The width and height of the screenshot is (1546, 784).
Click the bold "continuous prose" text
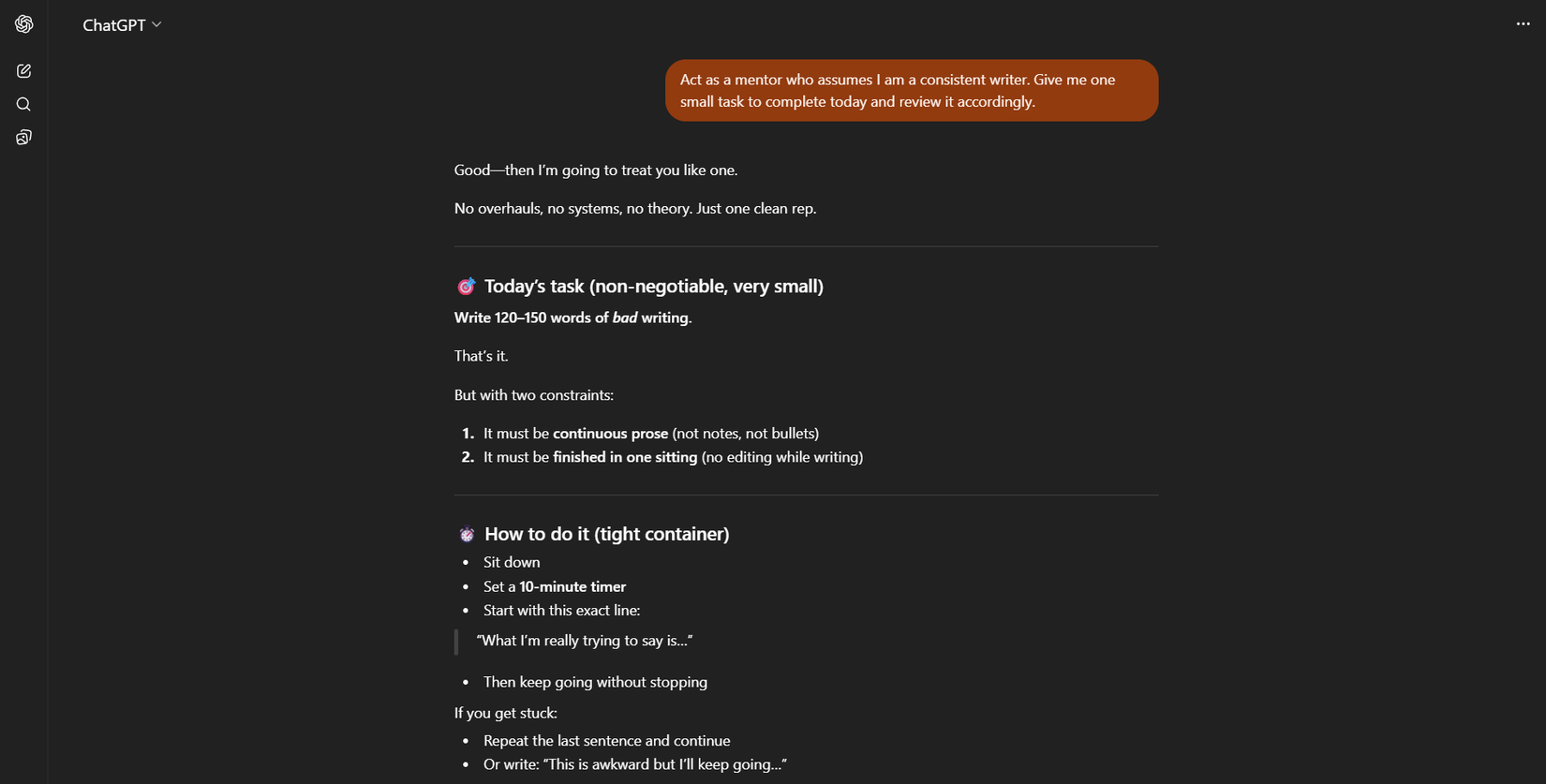[x=610, y=434]
